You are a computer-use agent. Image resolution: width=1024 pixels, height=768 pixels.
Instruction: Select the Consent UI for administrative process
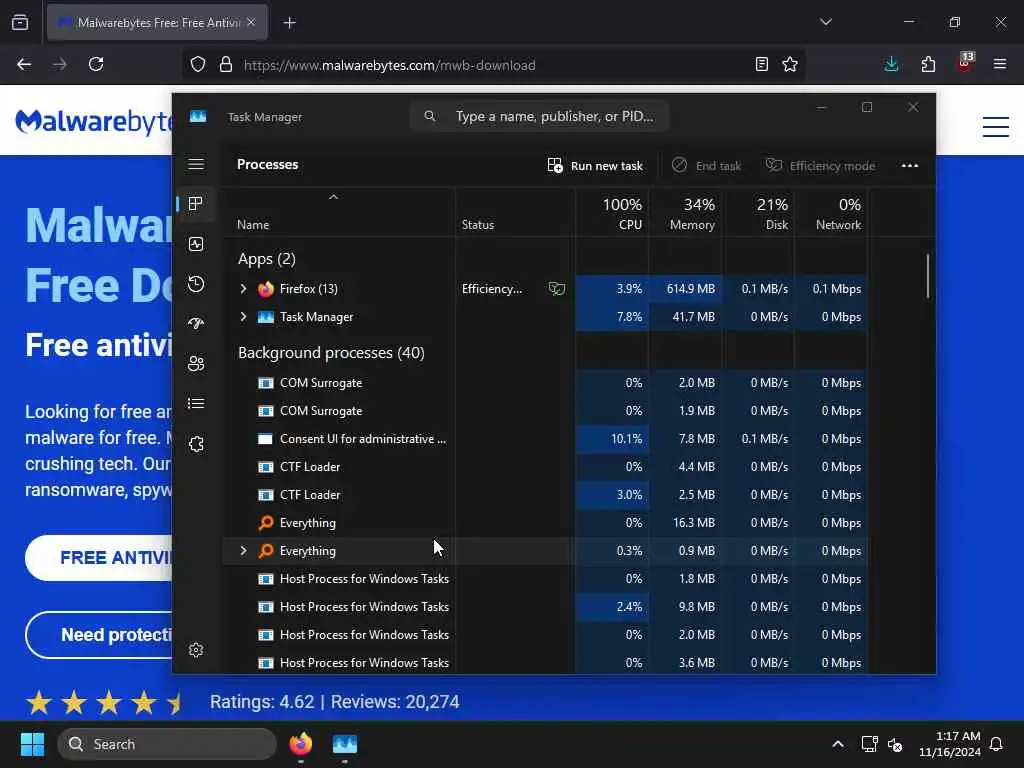545,439
